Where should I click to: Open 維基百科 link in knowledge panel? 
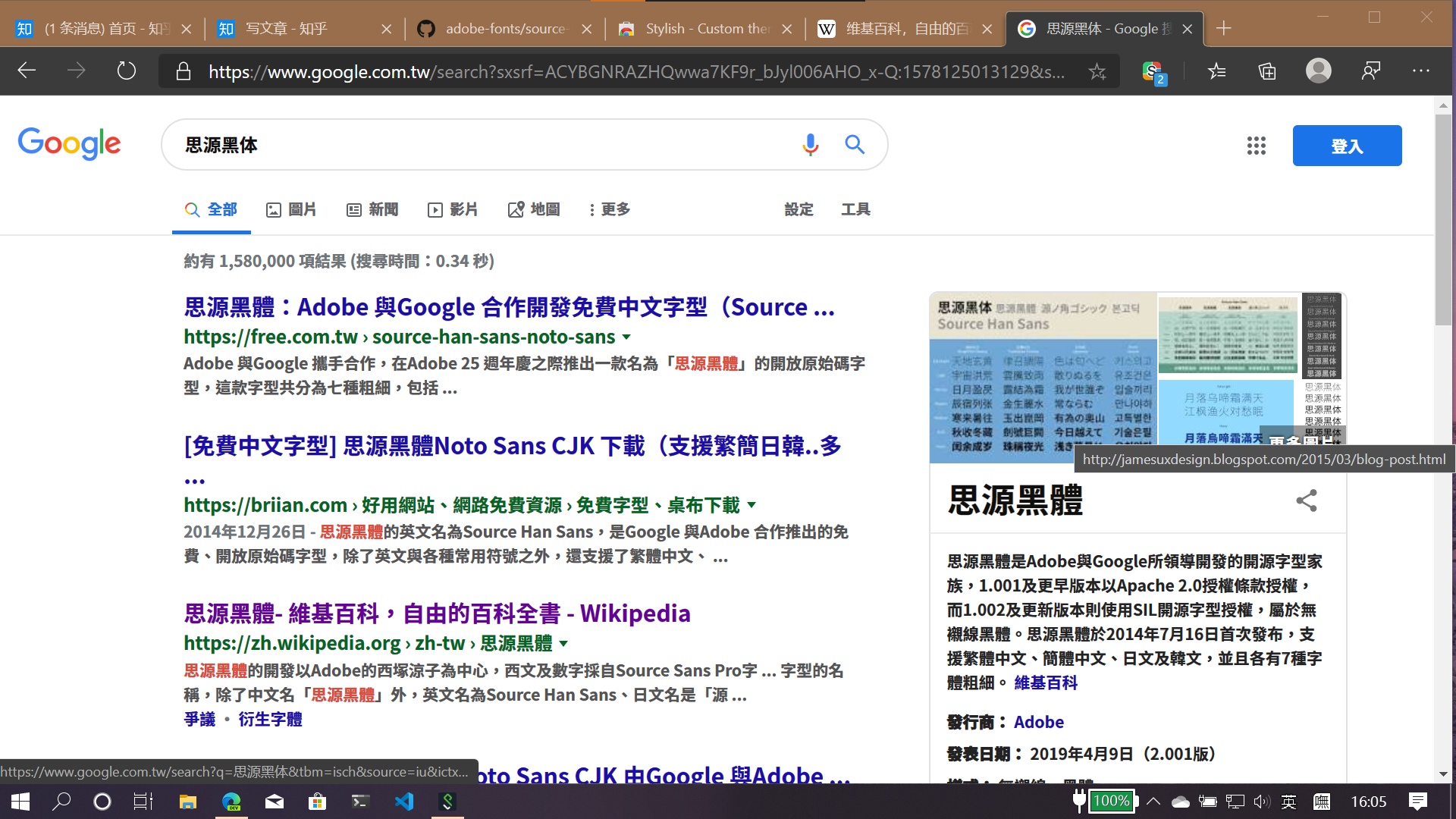coord(1046,682)
